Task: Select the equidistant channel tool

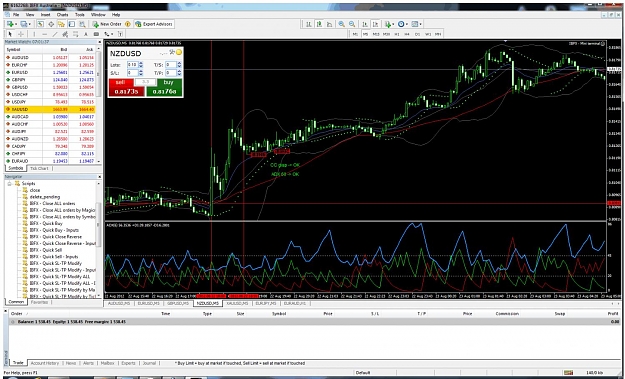Action: click(65, 34)
